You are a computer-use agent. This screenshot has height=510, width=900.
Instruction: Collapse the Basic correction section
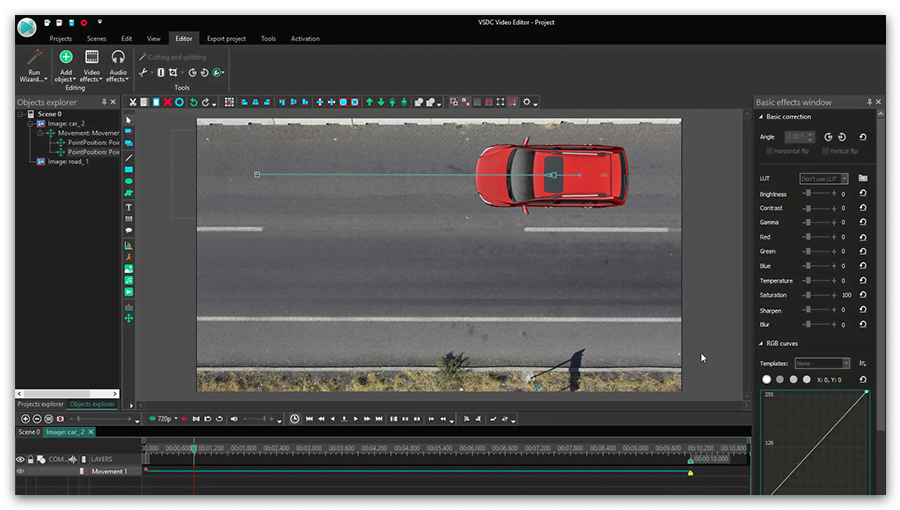click(x=760, y=117)
